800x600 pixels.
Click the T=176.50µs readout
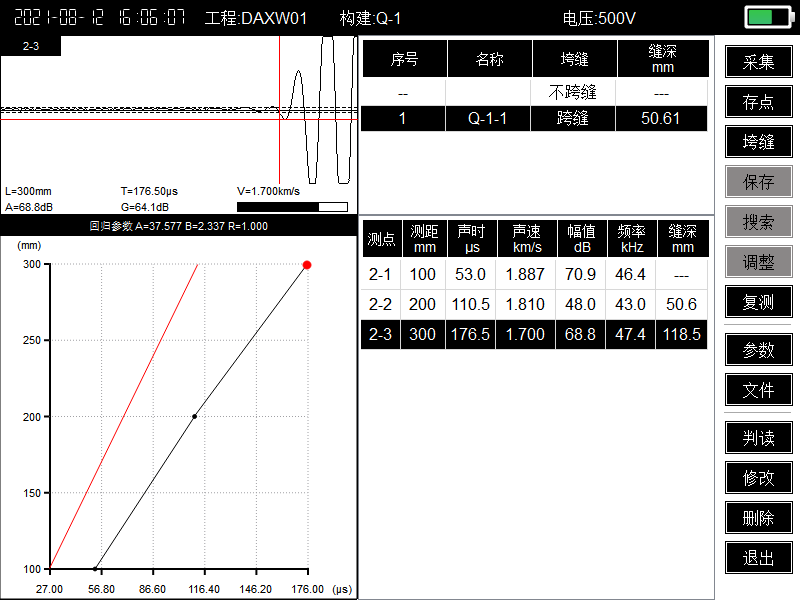click(149, 191)
